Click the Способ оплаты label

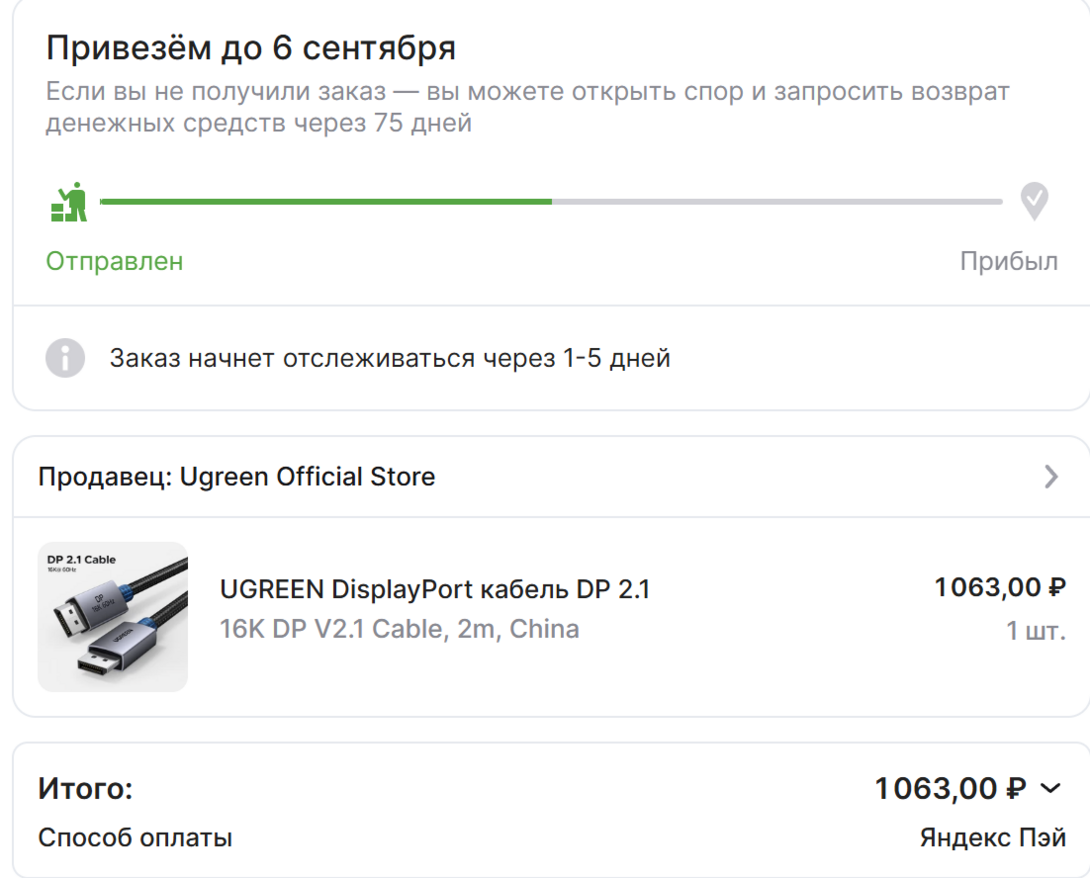coord(135,837)
